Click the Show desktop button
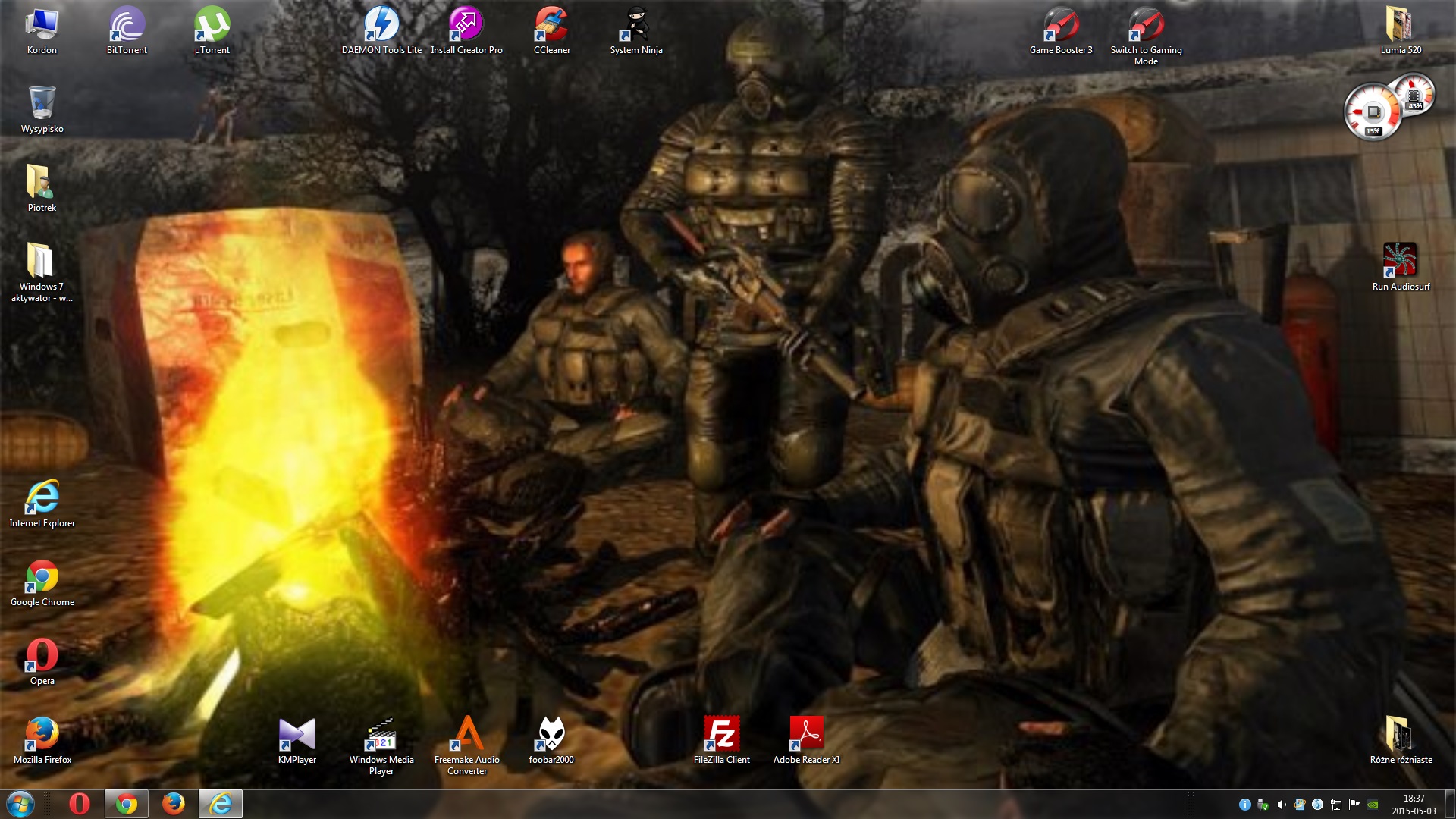 (1449, 804)
